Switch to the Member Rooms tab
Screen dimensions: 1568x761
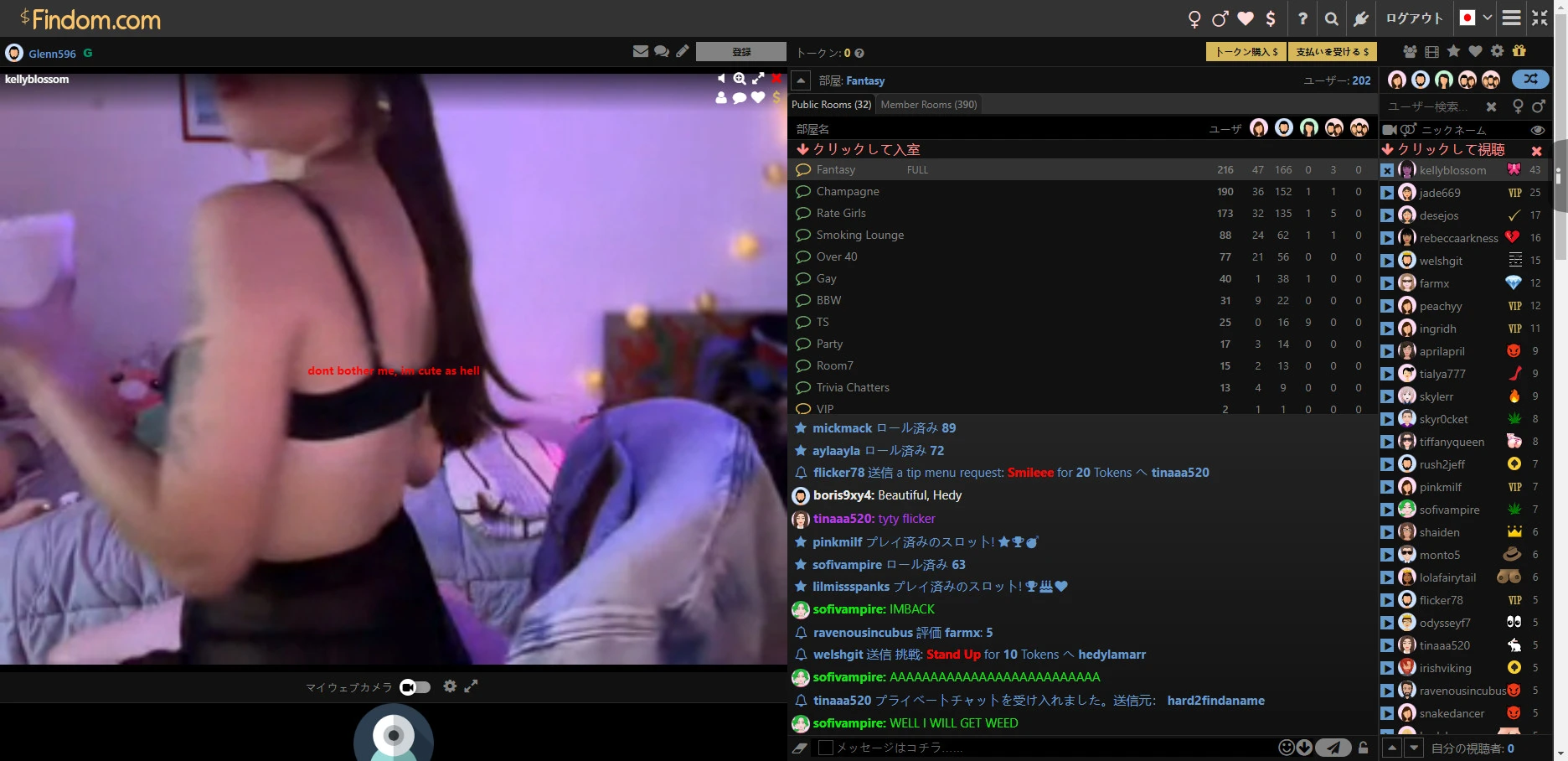[928, 105]
